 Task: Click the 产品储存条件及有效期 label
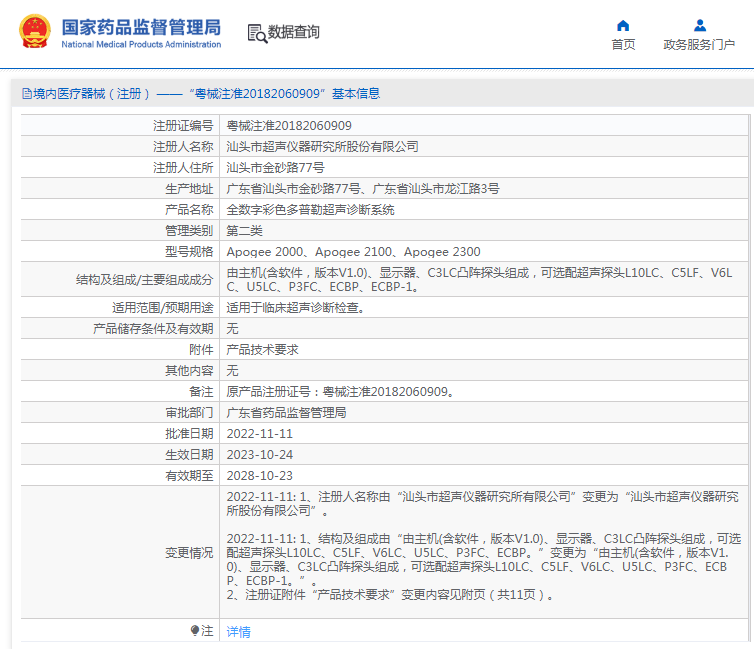[x=153, y=329]
